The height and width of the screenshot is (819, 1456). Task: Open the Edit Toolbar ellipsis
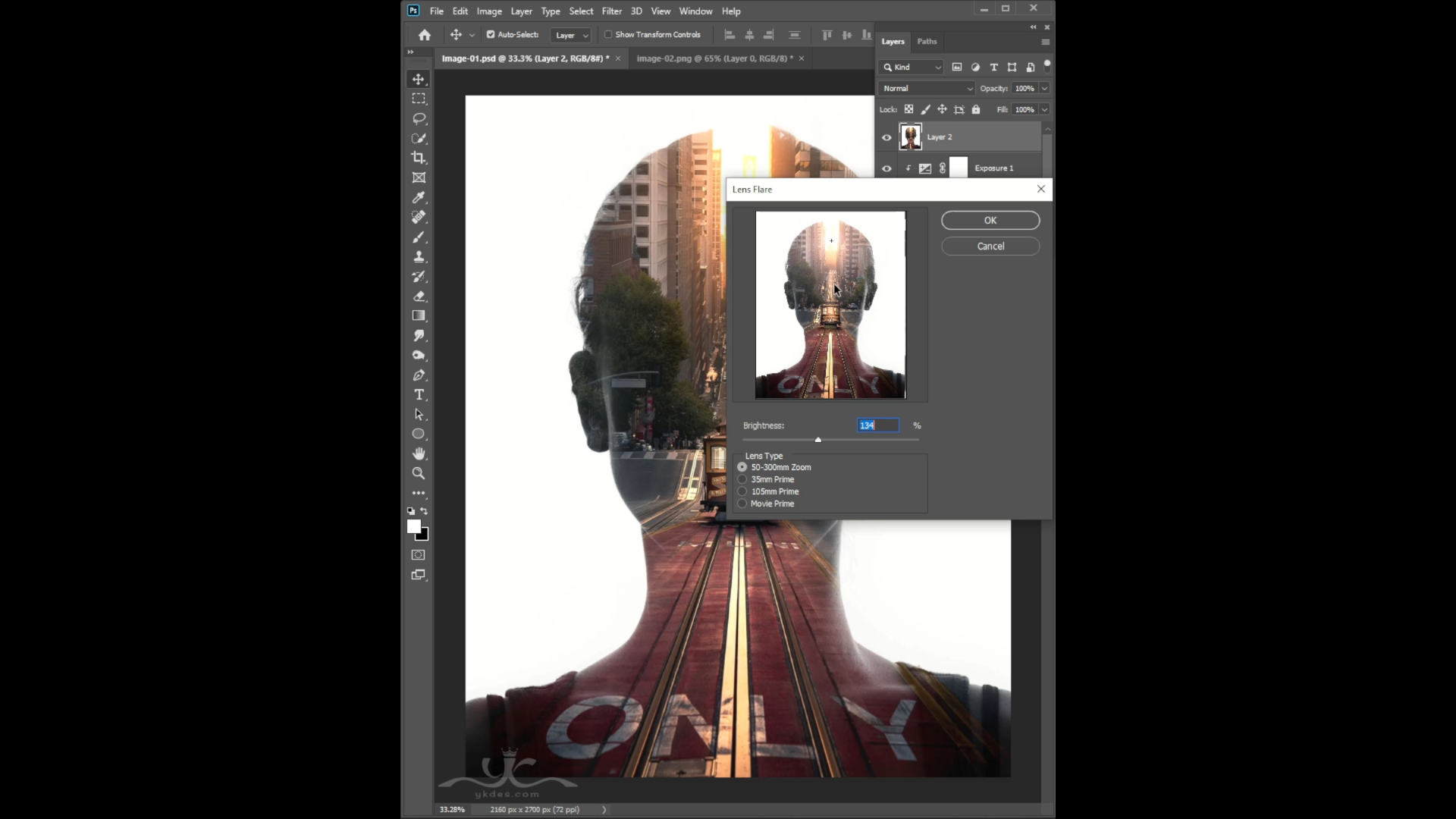[x=419, y=493]
